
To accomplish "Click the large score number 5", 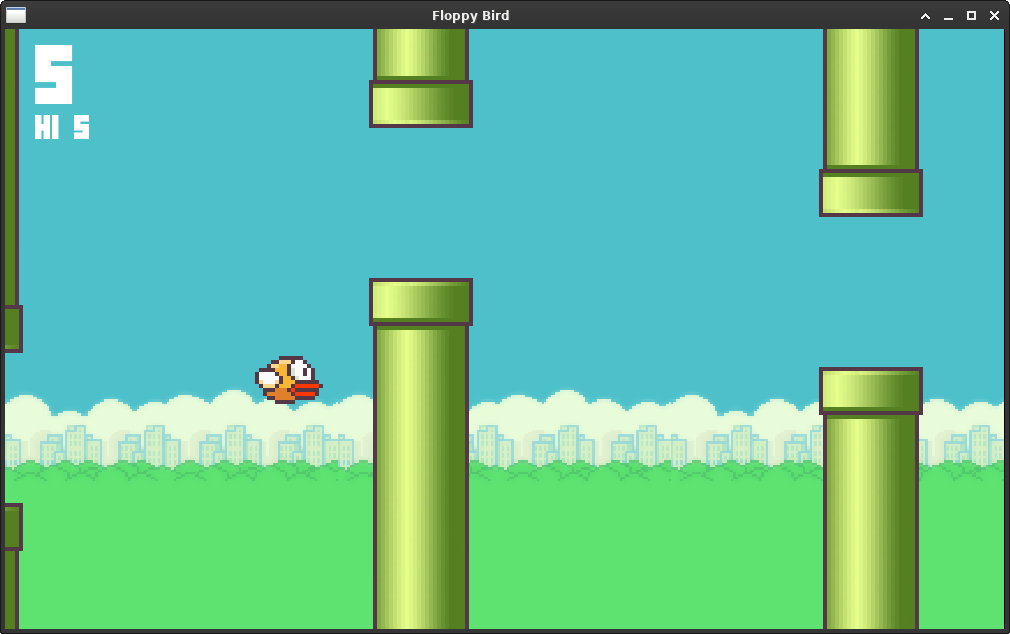I will point(53,74).
